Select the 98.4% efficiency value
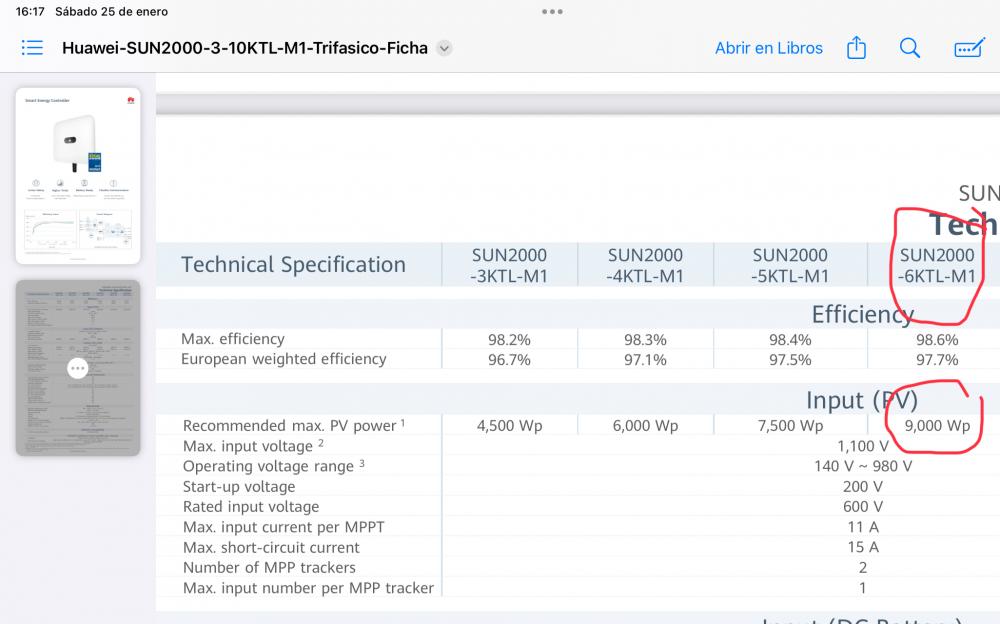 click(x=790, y=339)
